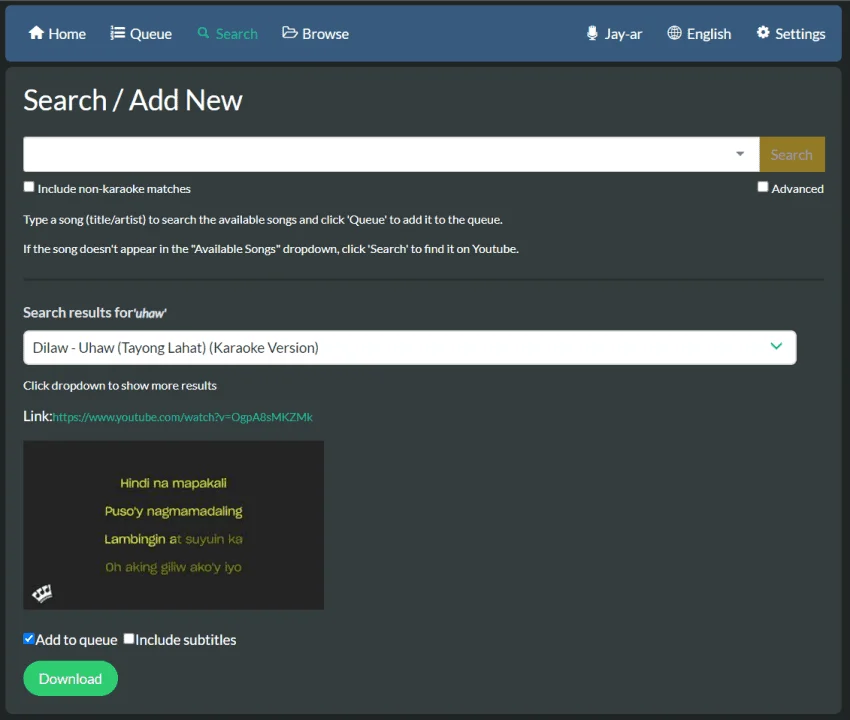Viewport: 850px width, 720px height.
Task: Click the house Home icon
Action: (36, 33)
